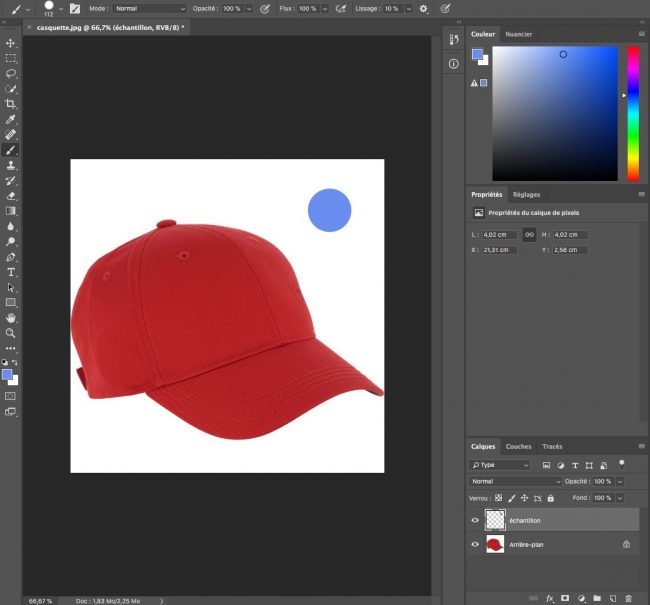Screen dimensions: 650x605
Task: Open layer Opacité dropdown arrow
Action: point(620,481)
